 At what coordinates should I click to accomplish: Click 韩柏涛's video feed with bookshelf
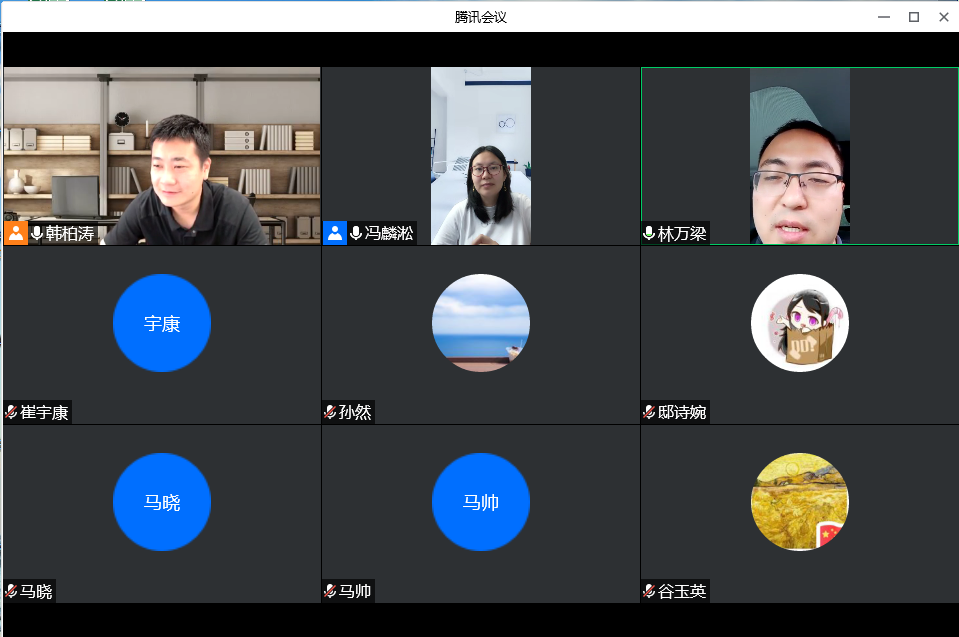coord(162,156)
